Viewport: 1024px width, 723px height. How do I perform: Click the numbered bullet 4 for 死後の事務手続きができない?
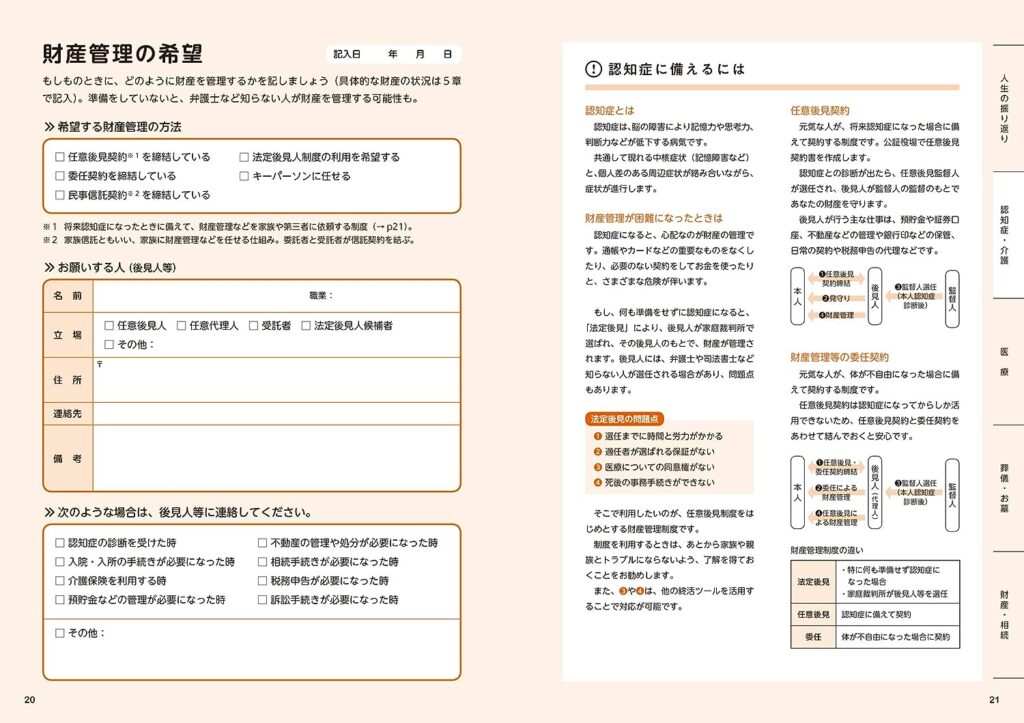click(x=598, y=483)
